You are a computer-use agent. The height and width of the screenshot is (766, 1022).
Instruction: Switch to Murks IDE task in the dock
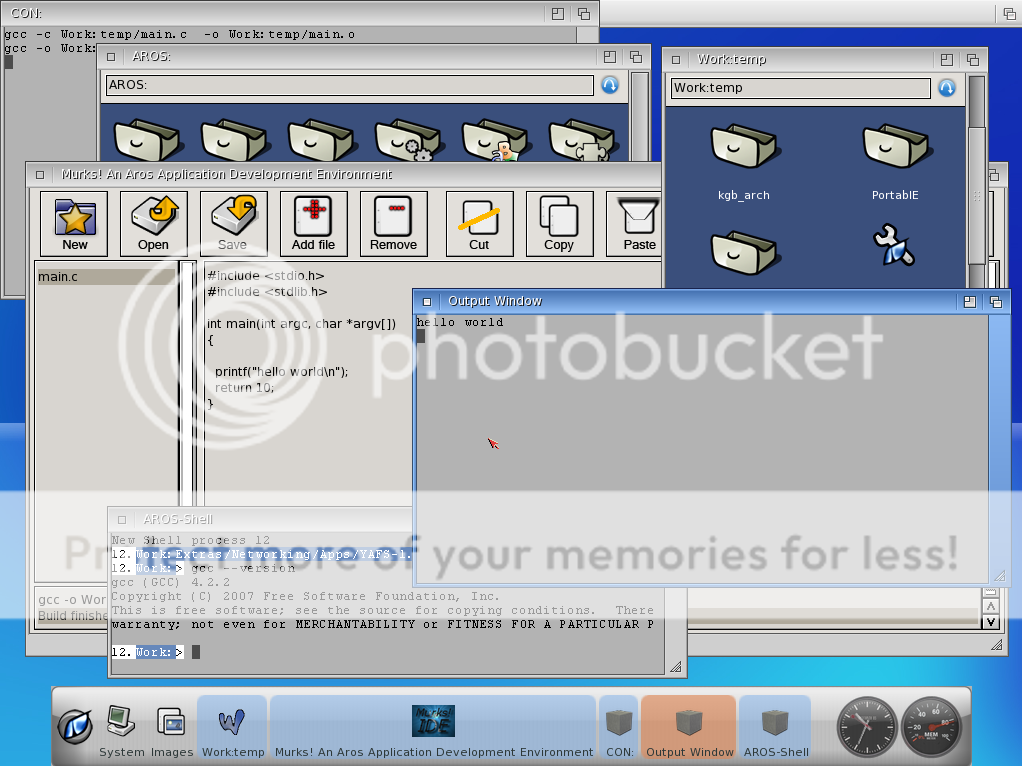[x=433, y=728]
